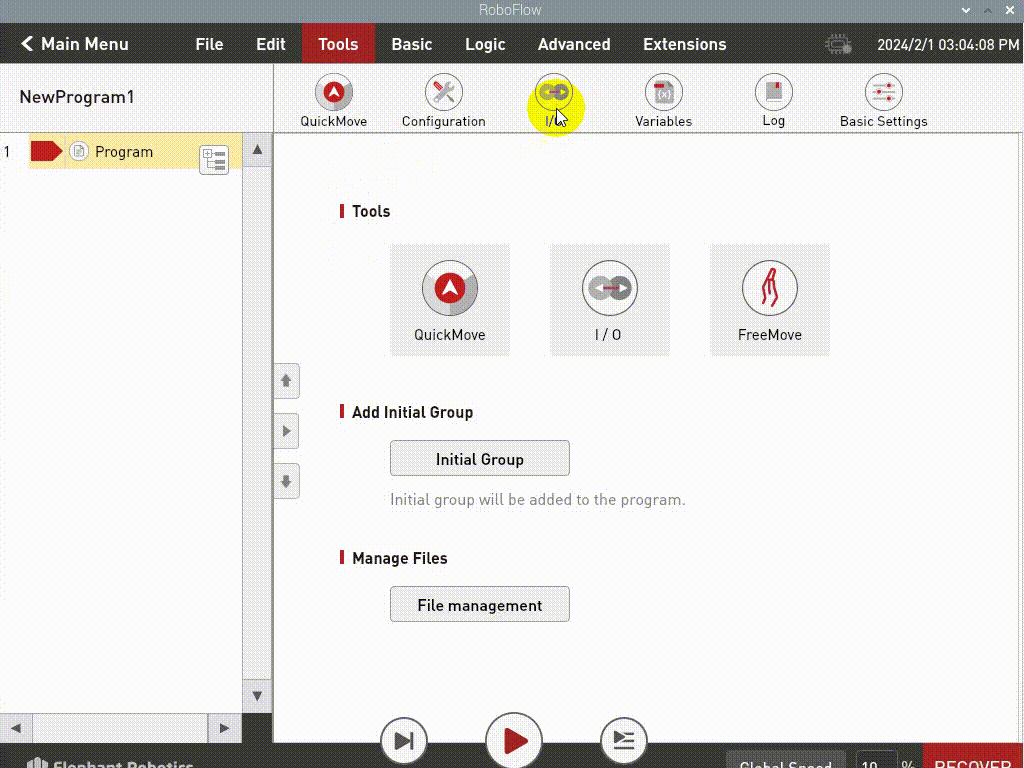The image size is (1024, 768).
Task: Click the Global Speed percentage field
Action: point(876,760)
